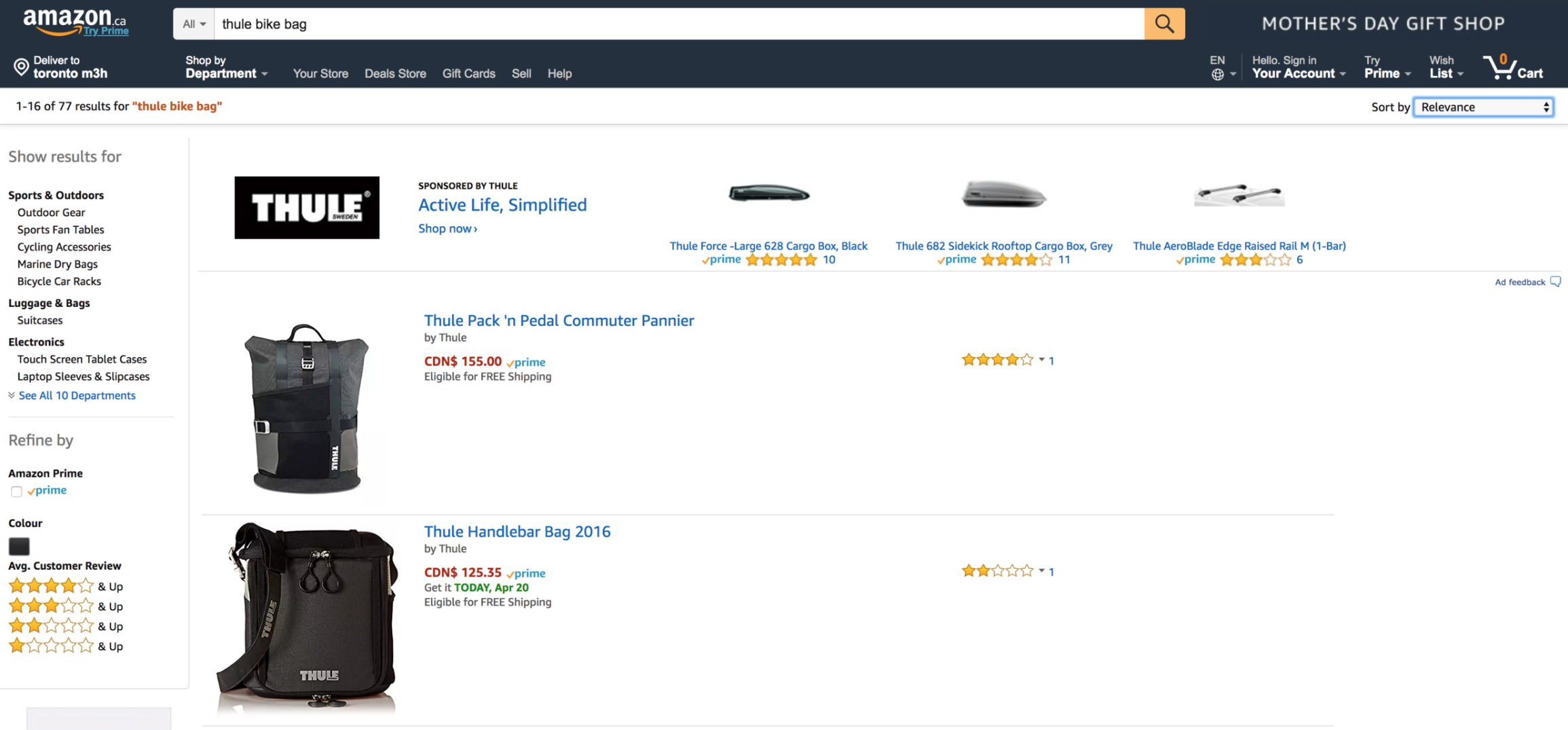This screenshot has width=1568, height=730.
Task: Open rating dropdown arrow for Commuter Pannier
Action: pos(1041,360)
